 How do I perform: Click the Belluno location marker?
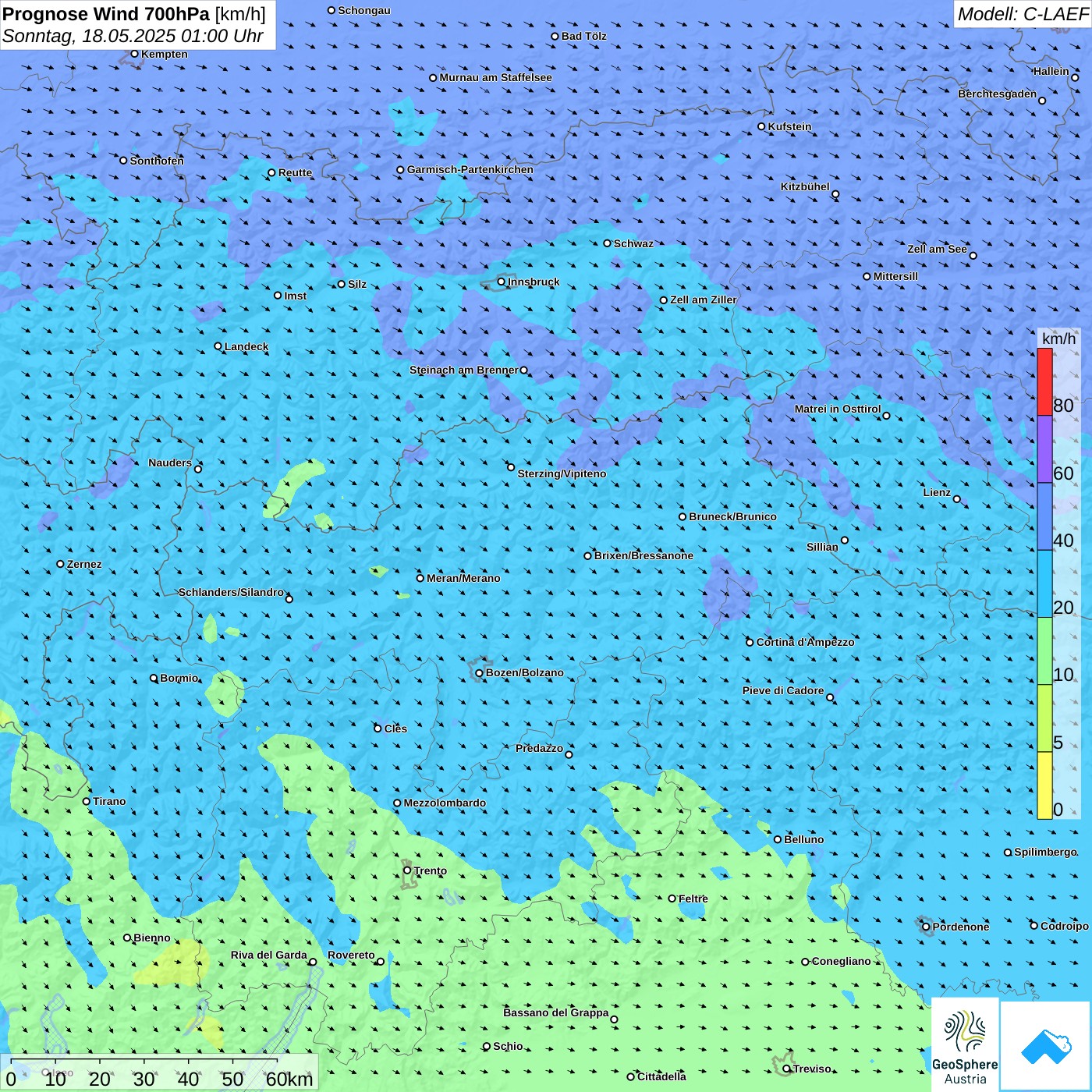coord(778,839)
